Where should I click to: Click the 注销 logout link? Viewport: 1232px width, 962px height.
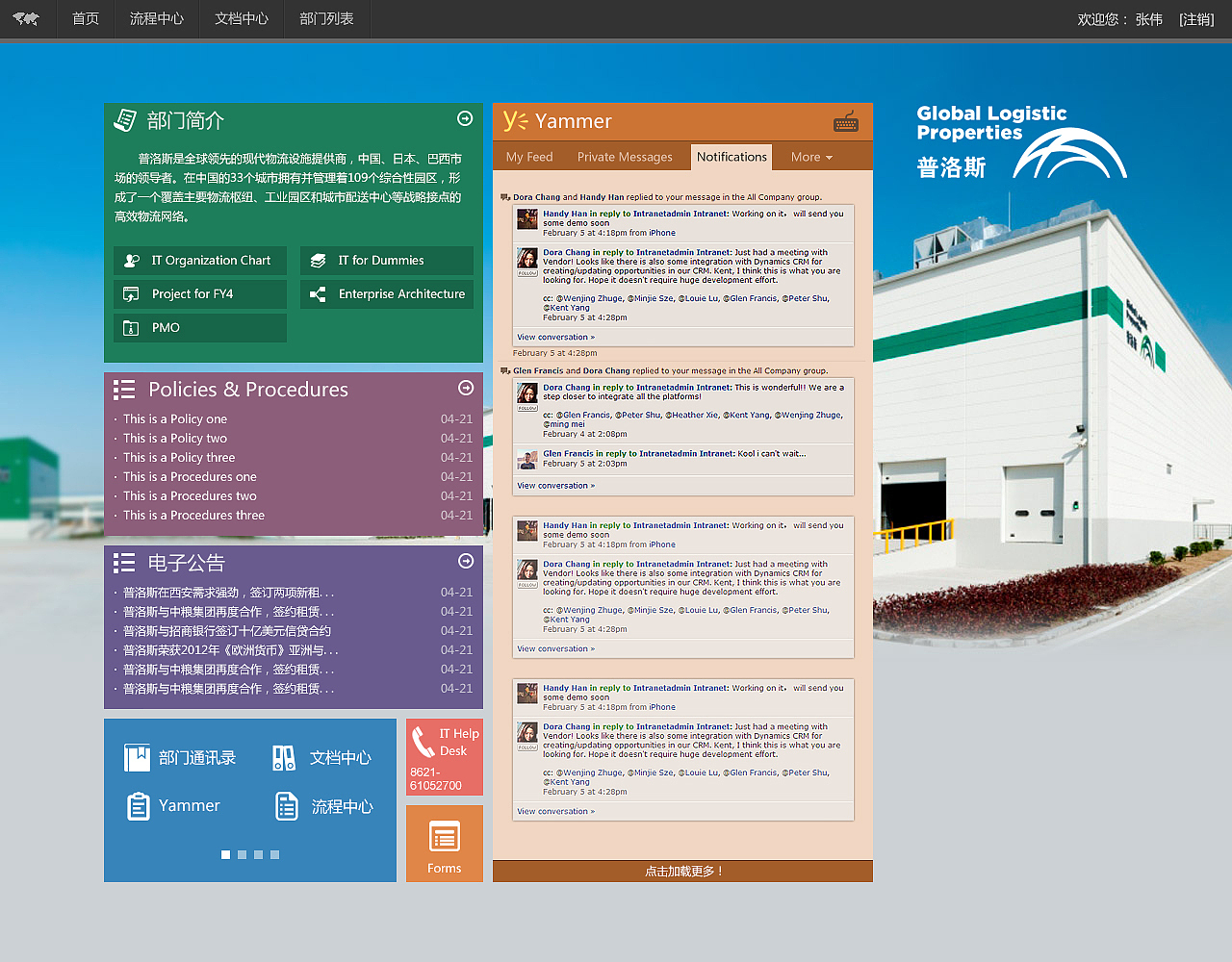point(1196,19)
